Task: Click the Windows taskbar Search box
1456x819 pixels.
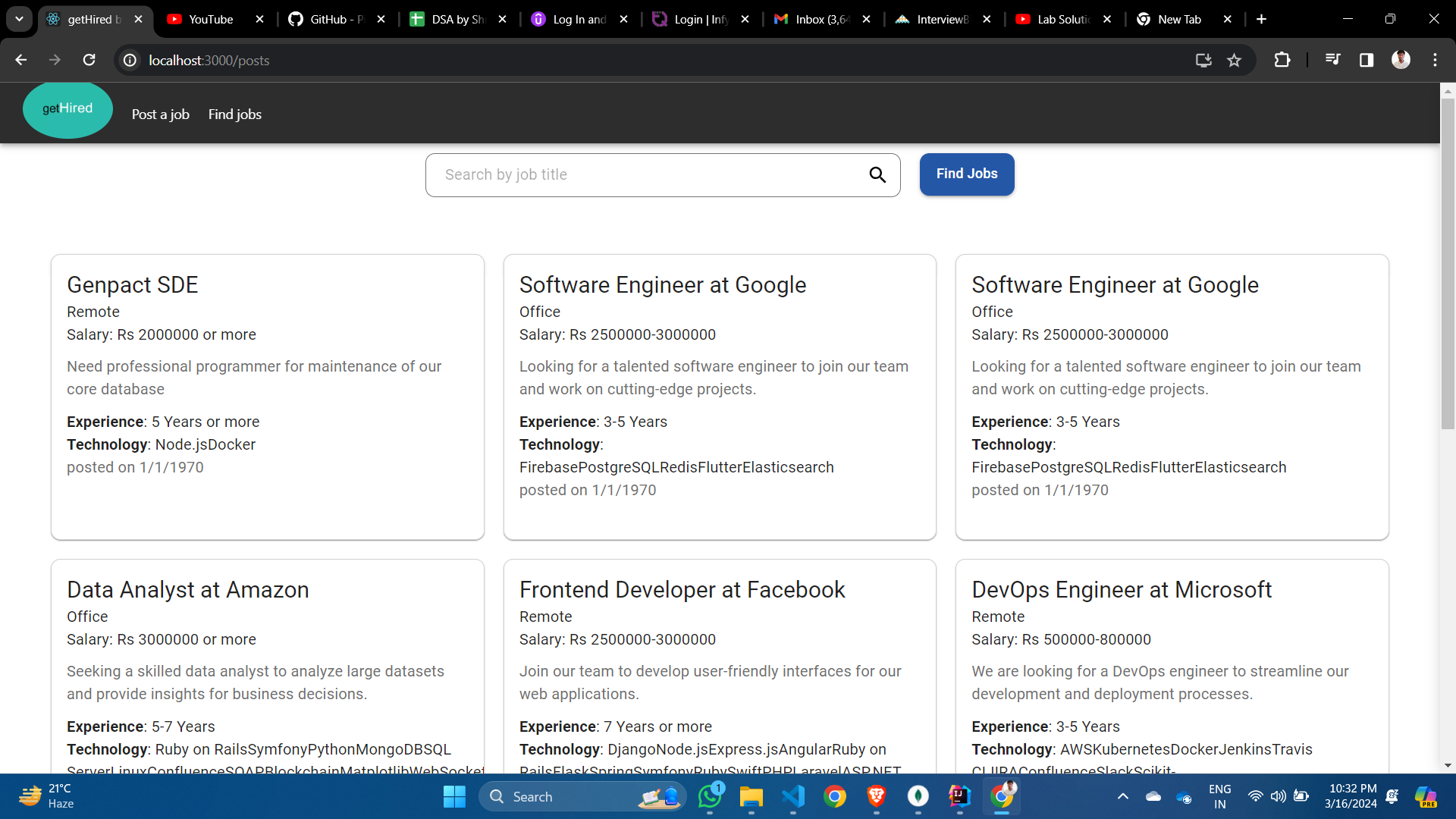Action: click(582, 796)
